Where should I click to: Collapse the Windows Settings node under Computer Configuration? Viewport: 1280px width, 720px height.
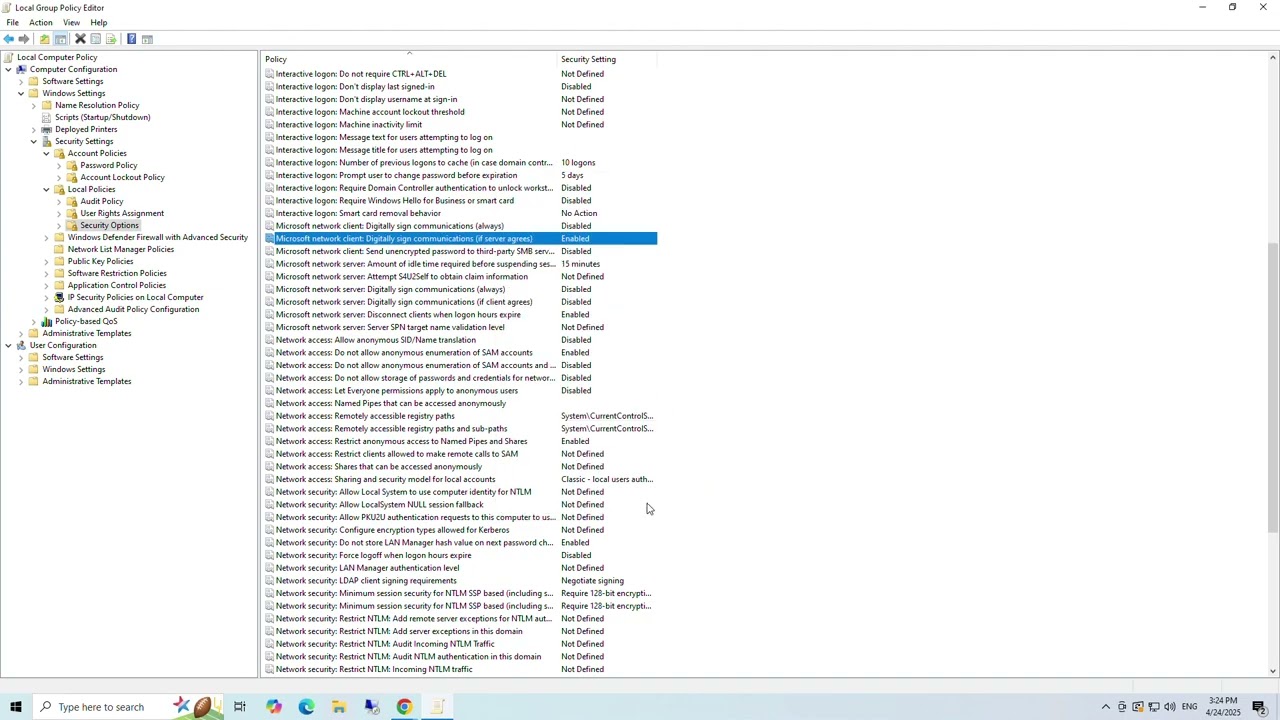[21, 93]
